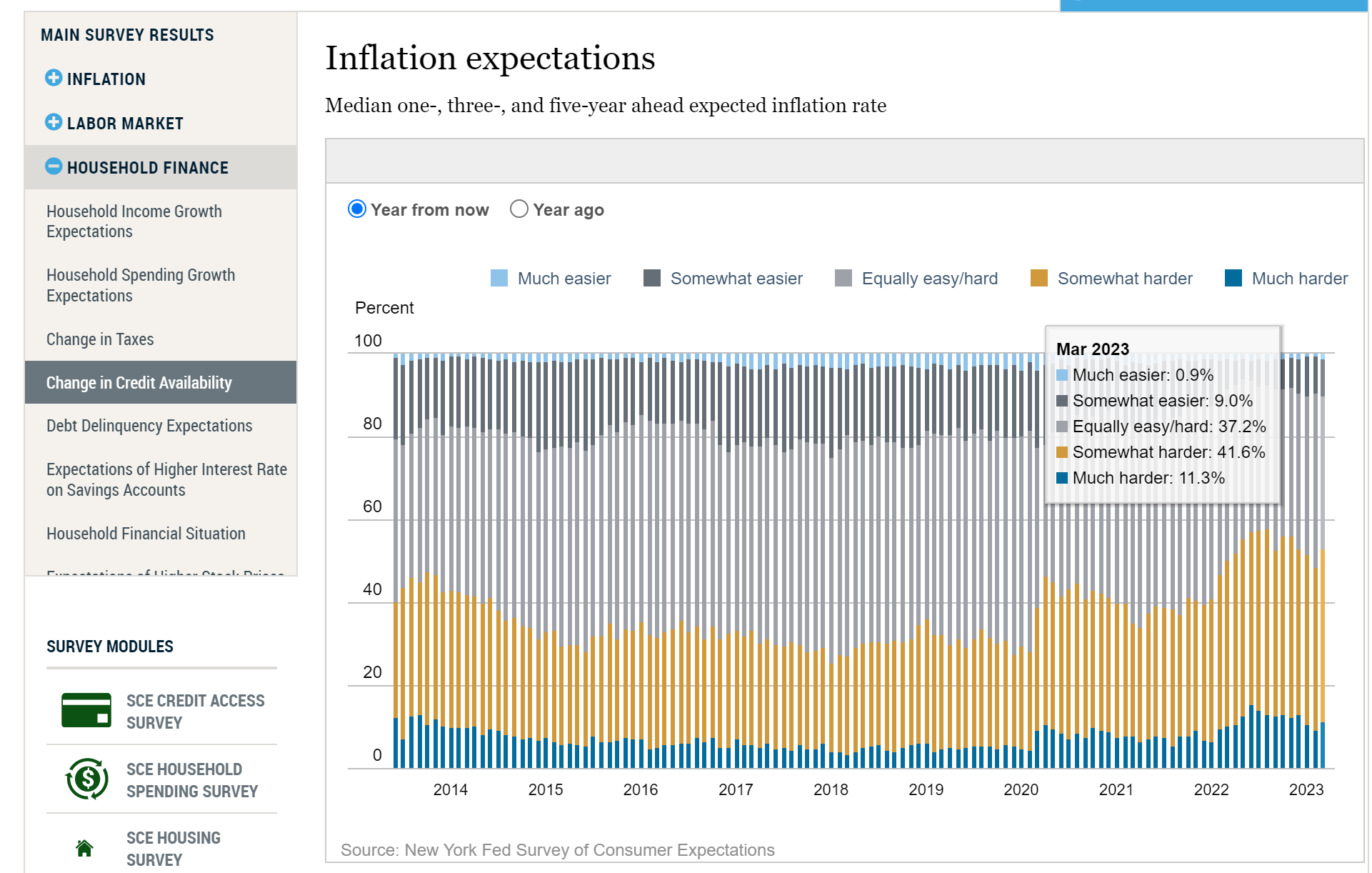Click the Mar 2023 bar in chart

(1323, 643)
